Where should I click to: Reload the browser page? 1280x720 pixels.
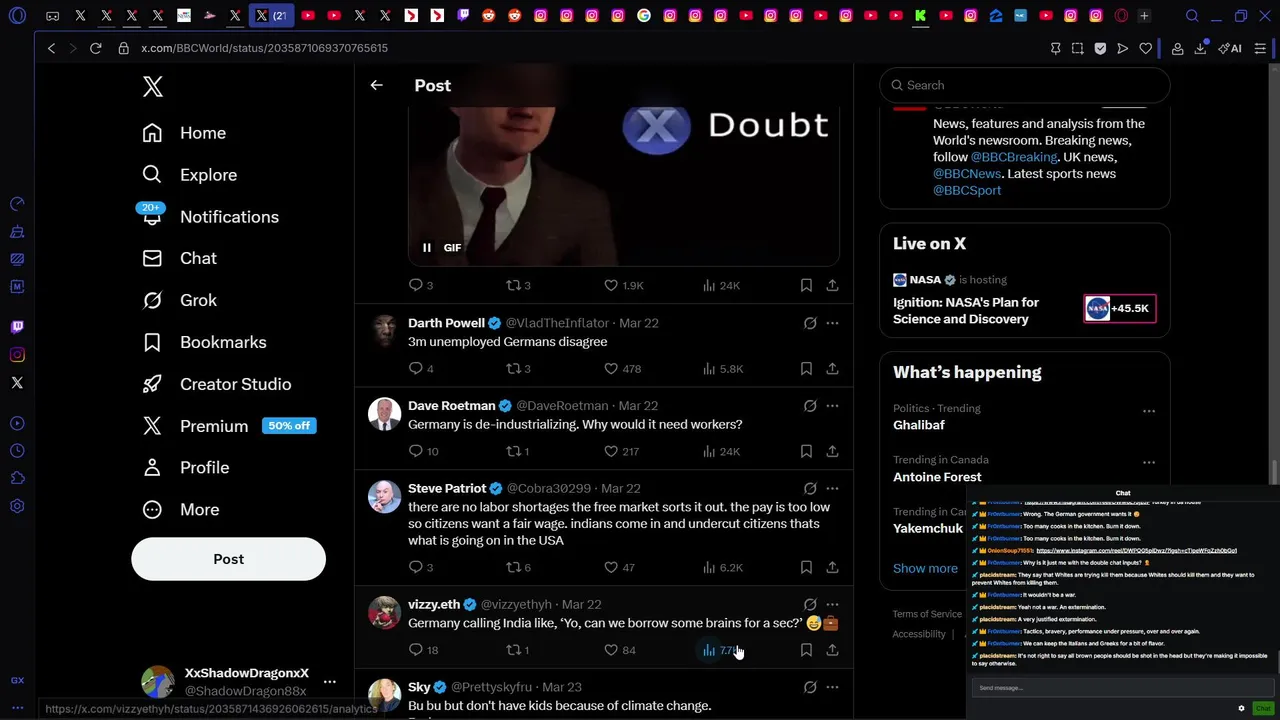96,48
